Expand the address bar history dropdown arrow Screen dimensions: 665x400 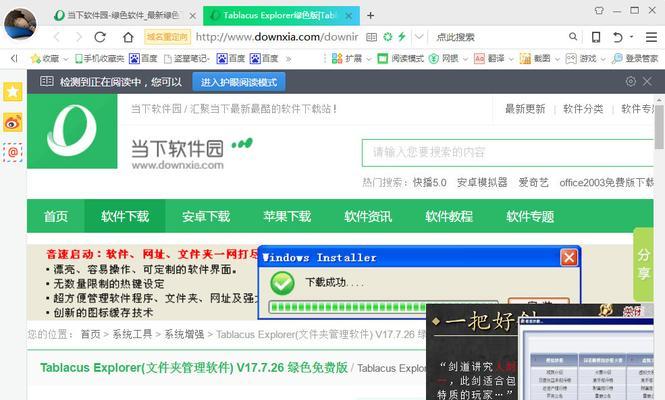419,37
